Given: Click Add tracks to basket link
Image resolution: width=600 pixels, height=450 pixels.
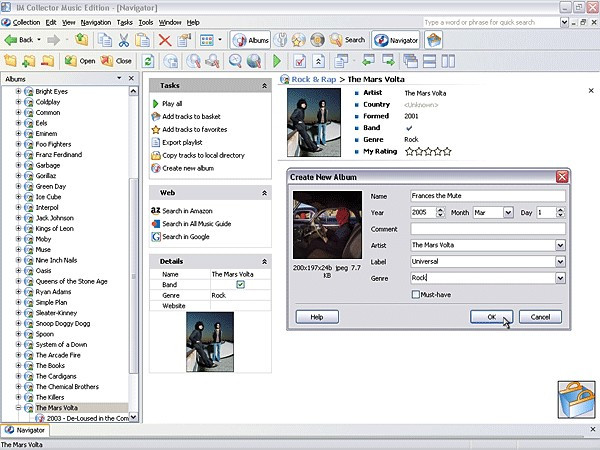Looking at the screenshot, I should (191, 116).
